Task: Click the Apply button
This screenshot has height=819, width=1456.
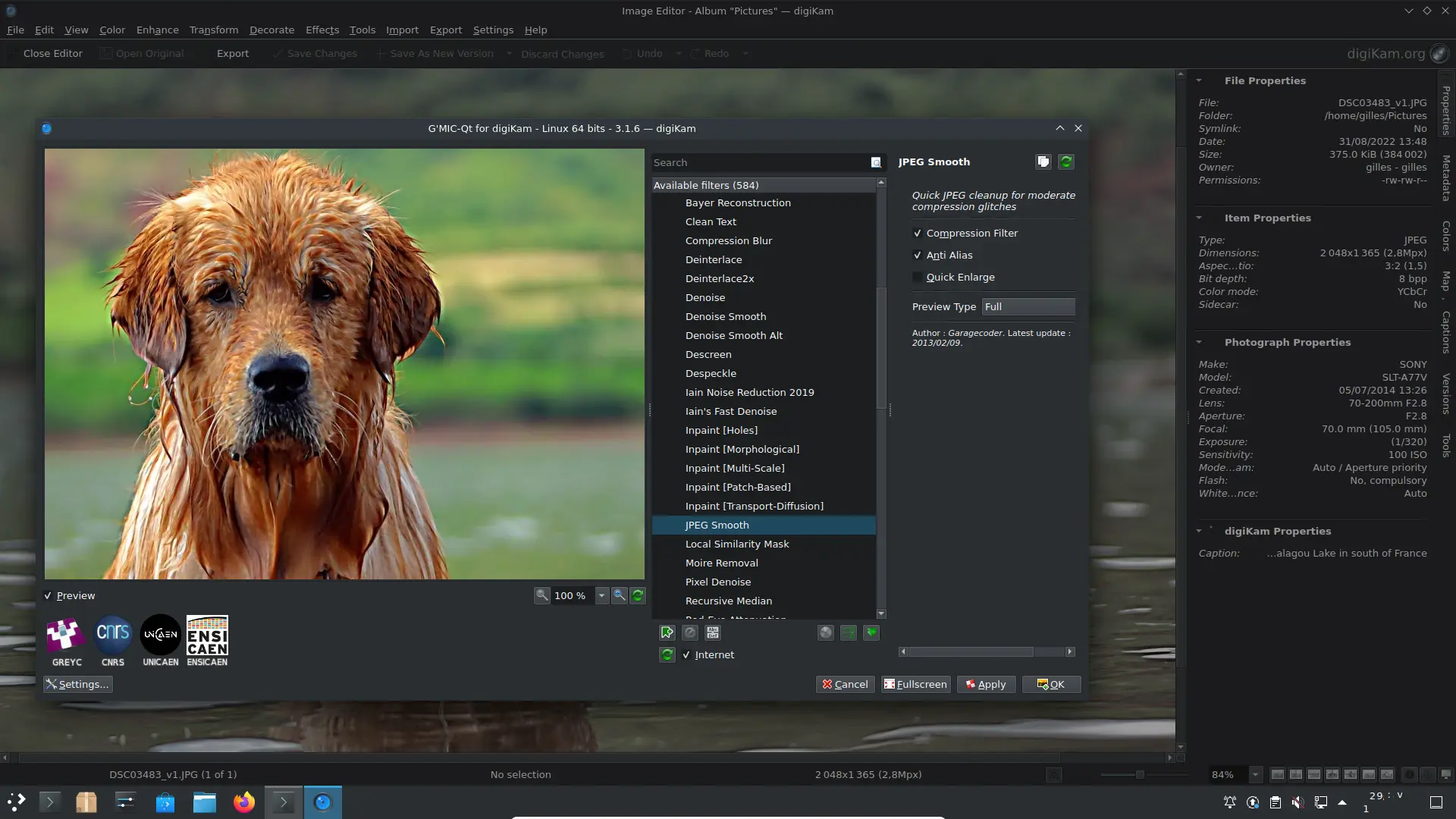Action: (985, 684)
